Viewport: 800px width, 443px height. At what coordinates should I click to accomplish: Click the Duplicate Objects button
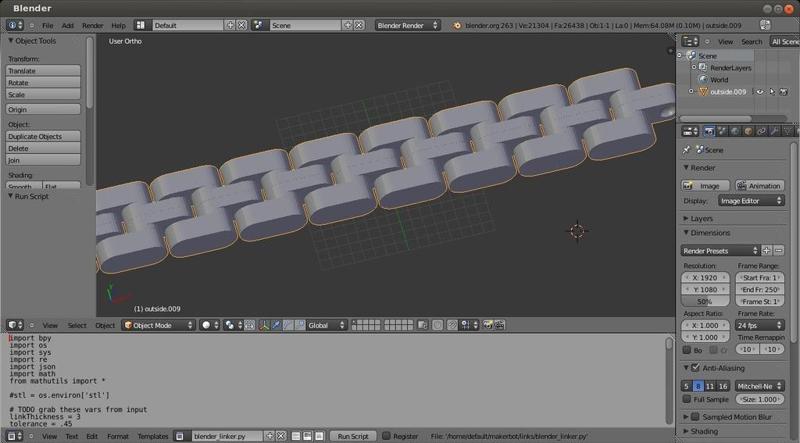click(42, 136)
